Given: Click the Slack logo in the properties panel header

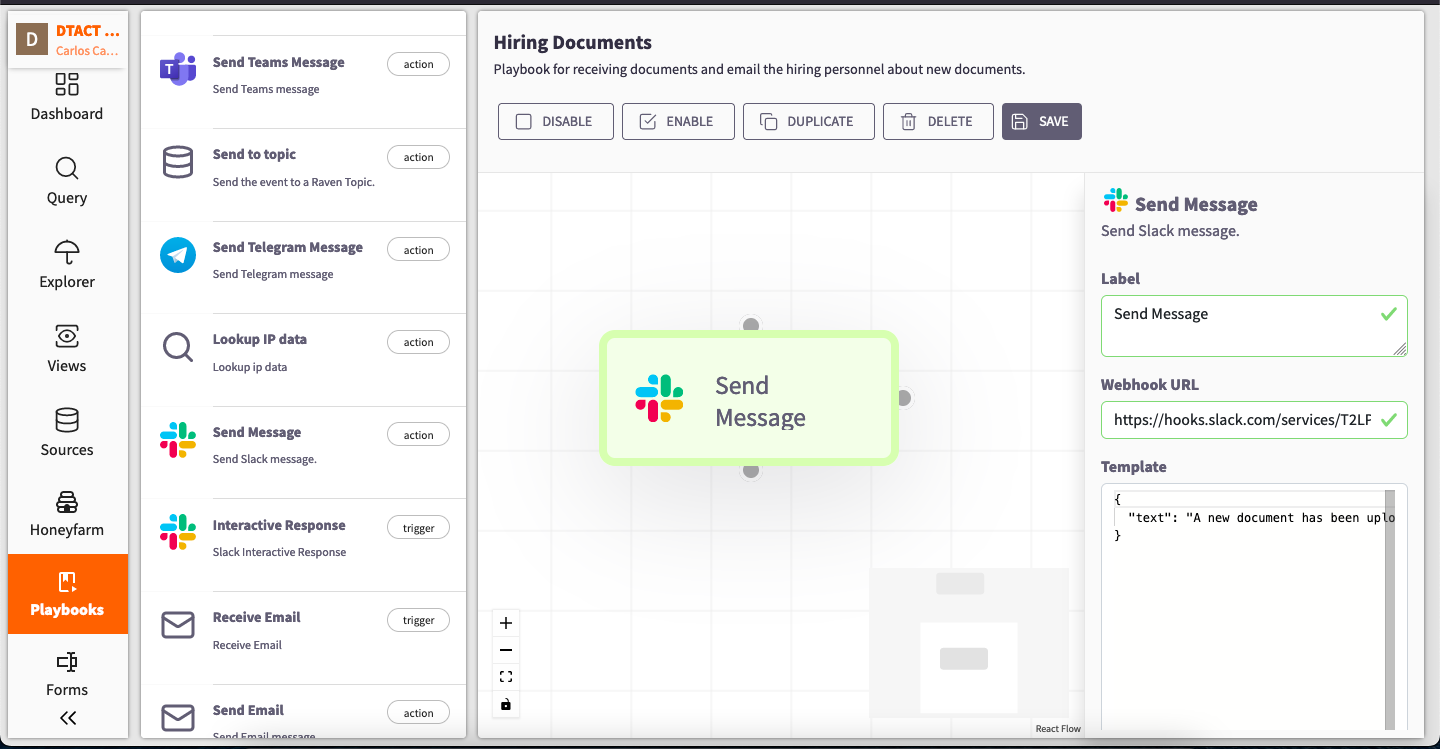Looking at the screenshot, I should (1115, 200).
